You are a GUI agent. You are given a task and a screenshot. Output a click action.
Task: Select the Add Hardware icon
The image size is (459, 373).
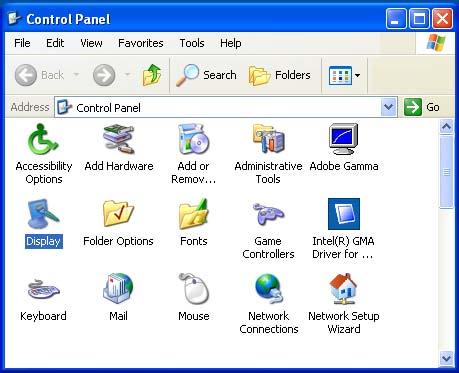coord(119,139)
